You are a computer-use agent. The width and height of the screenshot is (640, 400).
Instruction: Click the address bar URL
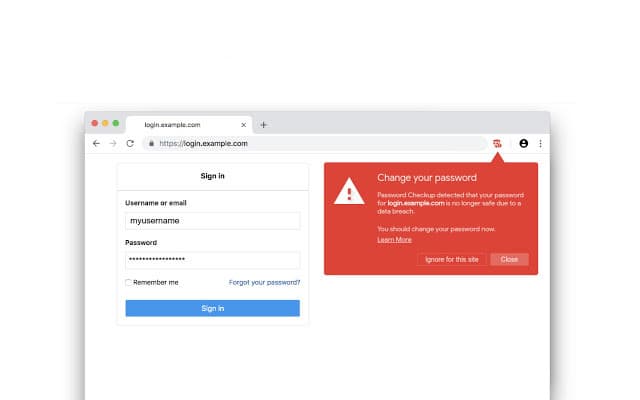tap(204, 143)
